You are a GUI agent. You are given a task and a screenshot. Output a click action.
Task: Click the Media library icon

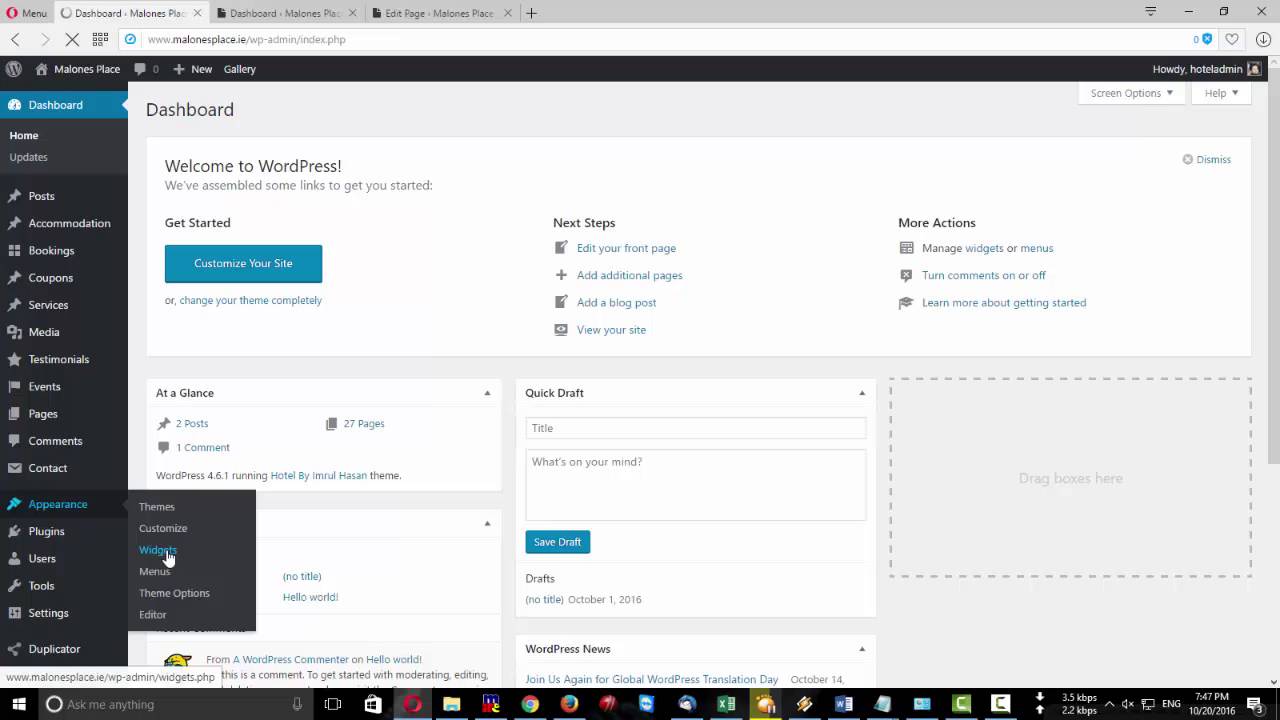pos(14,332)
